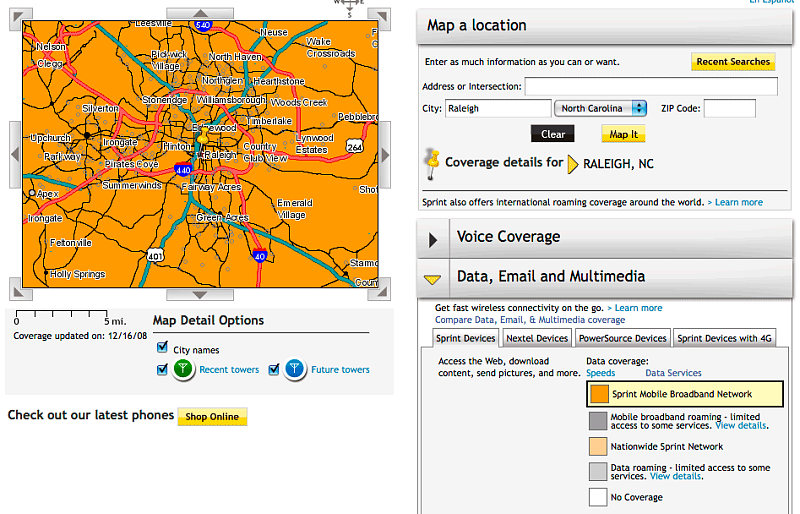The height and width of the screenshot is (514, 800).
Task: Open the Speeds data coverage view
Action: (601, 373)
